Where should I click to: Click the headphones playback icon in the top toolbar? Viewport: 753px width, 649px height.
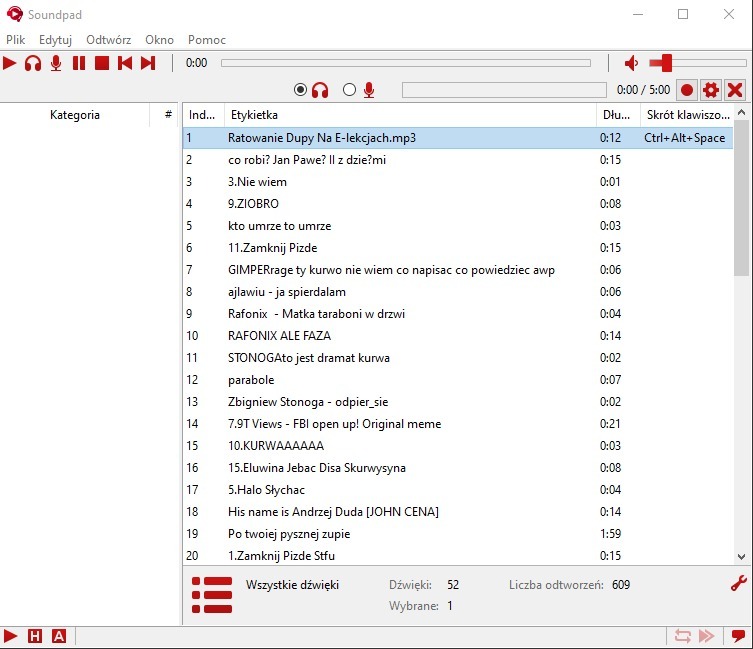pyautogui.click(x=33, y=63)
